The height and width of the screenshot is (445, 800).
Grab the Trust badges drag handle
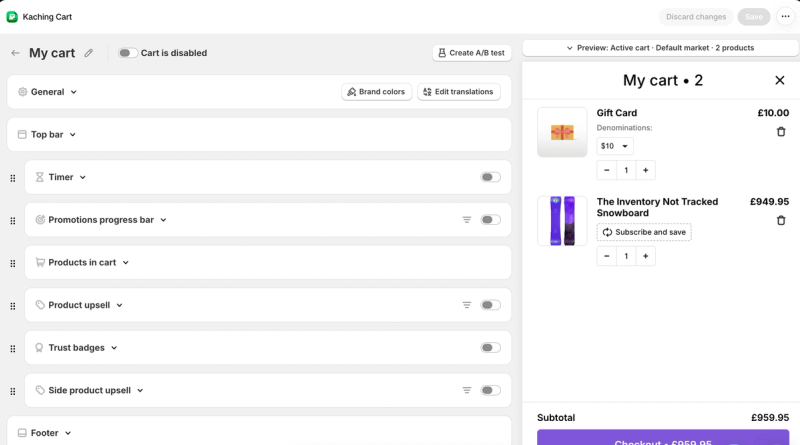coord(13,349)
